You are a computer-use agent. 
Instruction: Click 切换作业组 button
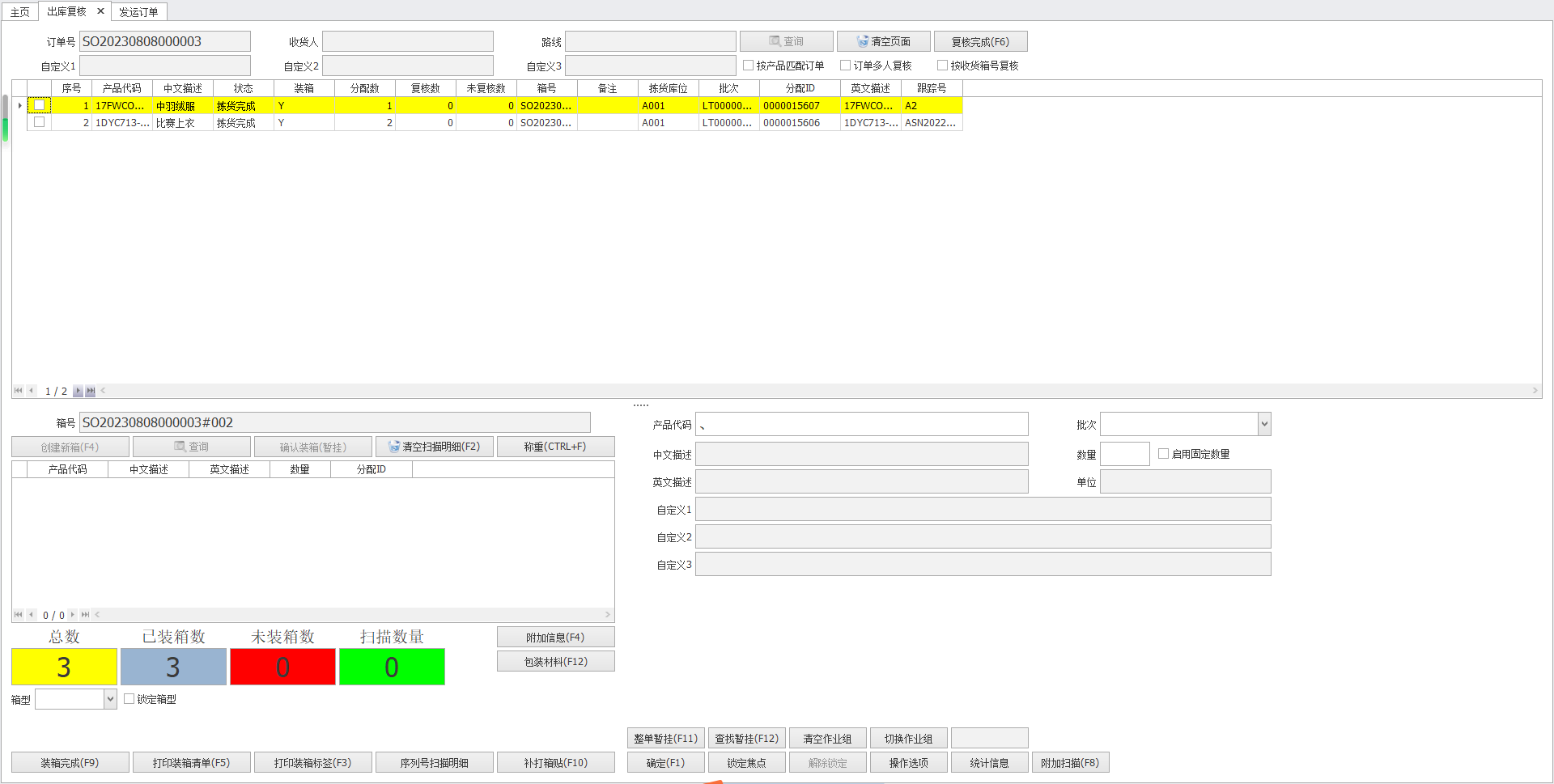click(x=909, y=739)
